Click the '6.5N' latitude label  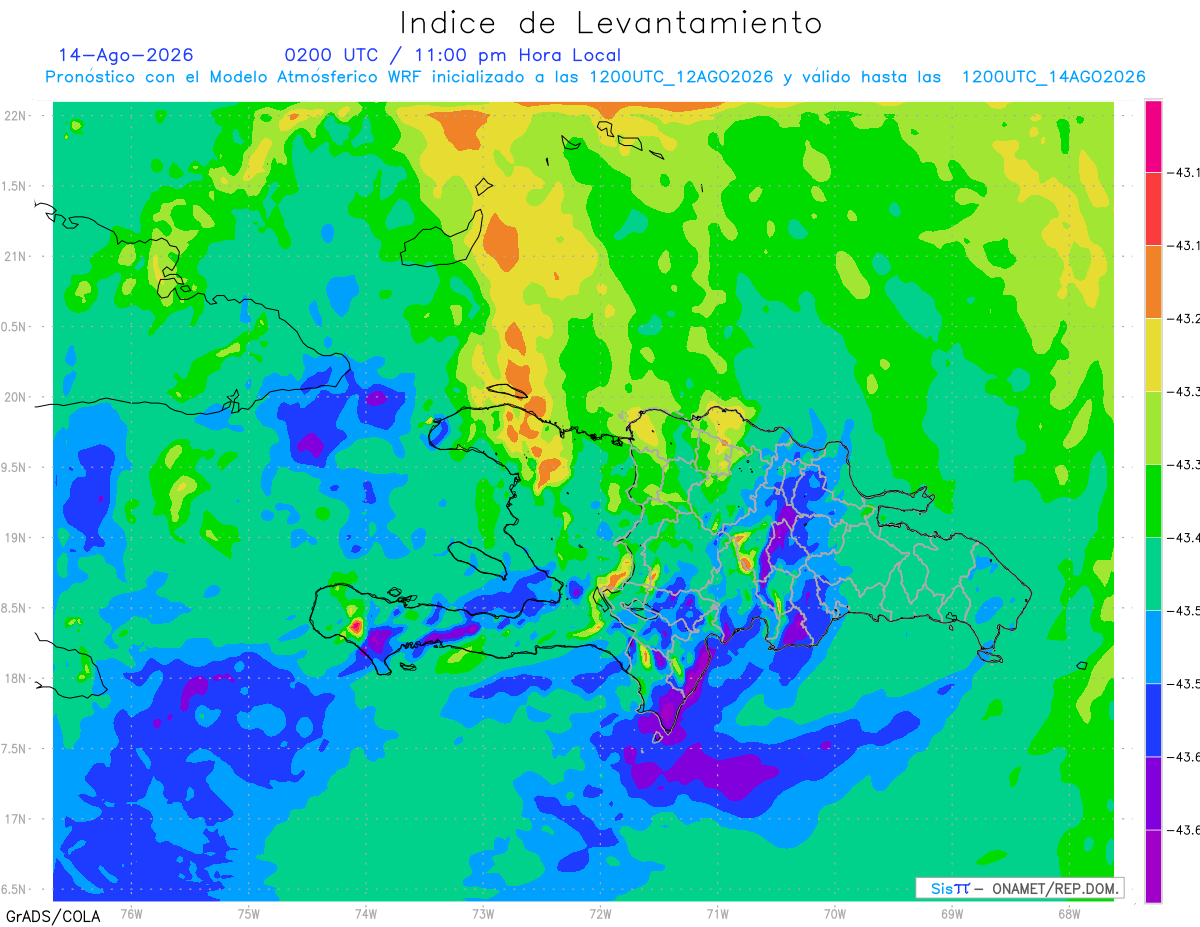point(13,889)
